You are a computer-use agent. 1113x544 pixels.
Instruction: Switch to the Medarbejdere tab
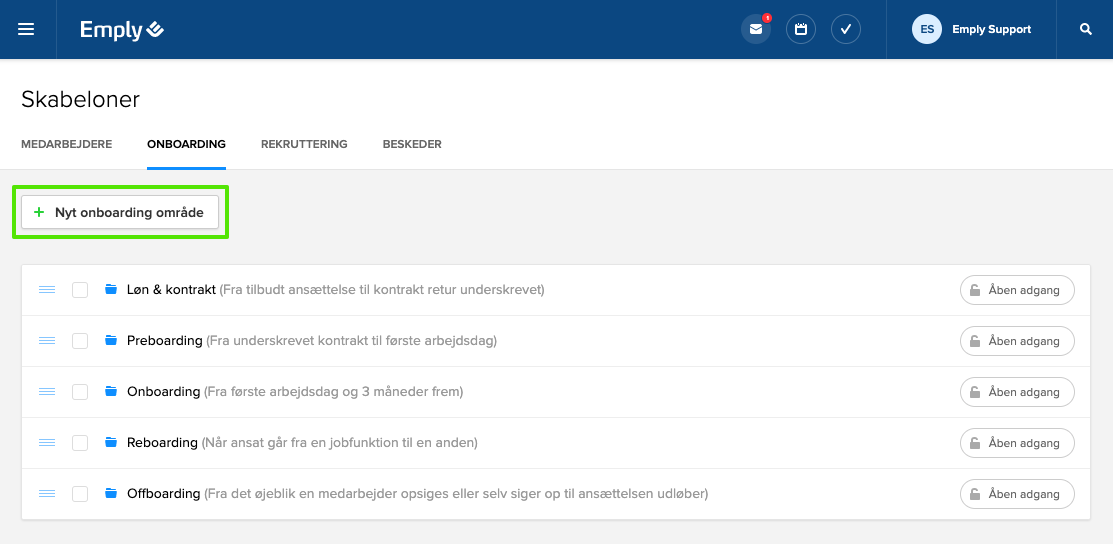click(66, 144)
